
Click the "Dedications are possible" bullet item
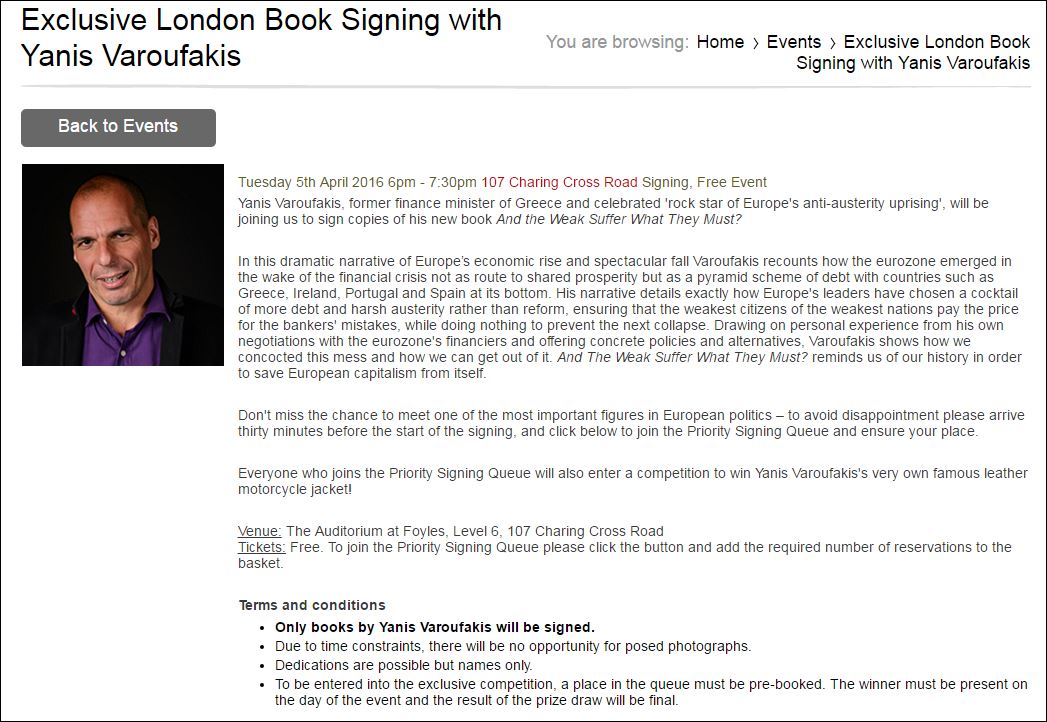404,665
